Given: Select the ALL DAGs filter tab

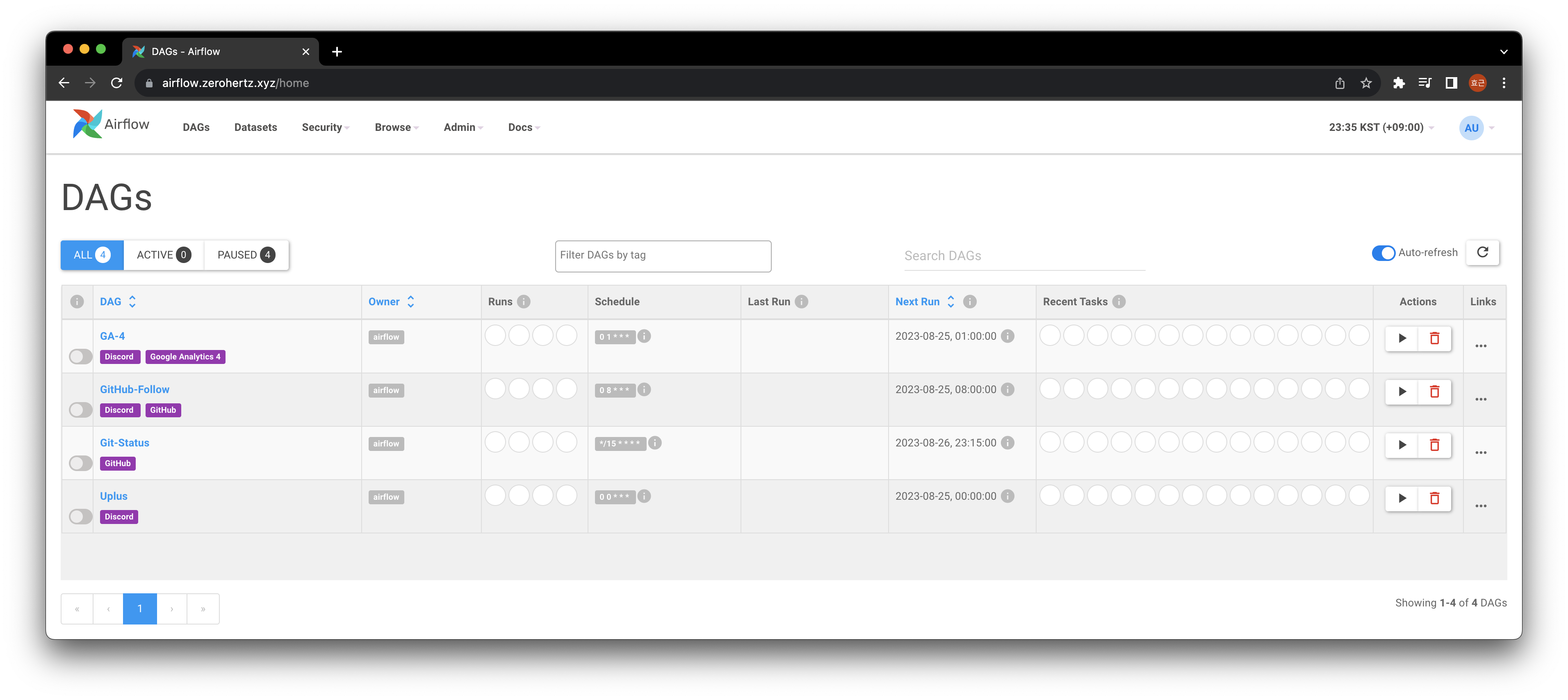Looking at the screenshot, I should click(x=92, y=255).
